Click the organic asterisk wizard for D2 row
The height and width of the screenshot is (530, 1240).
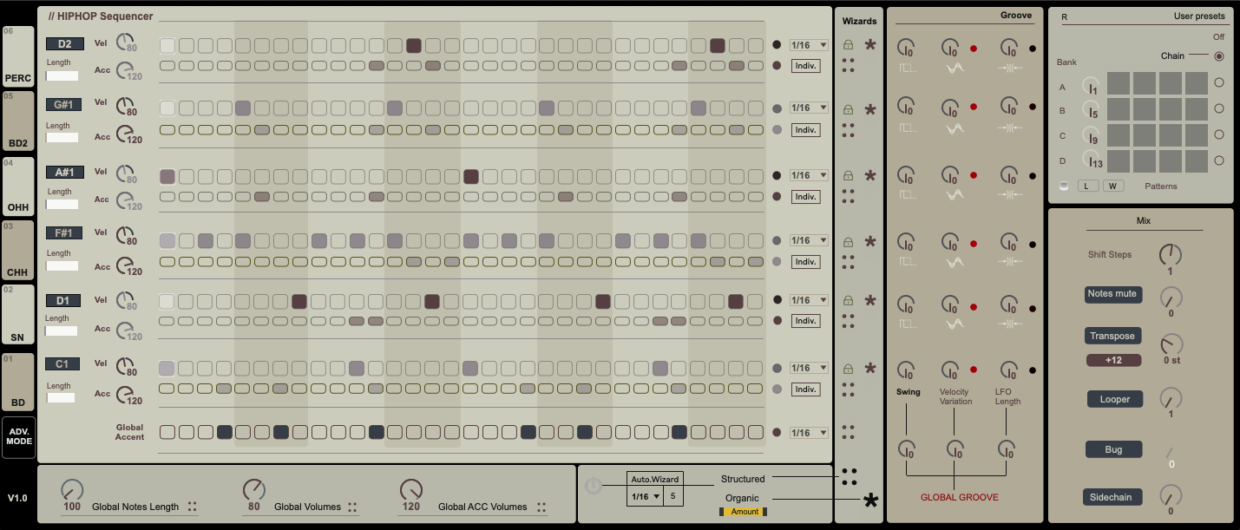870,45
